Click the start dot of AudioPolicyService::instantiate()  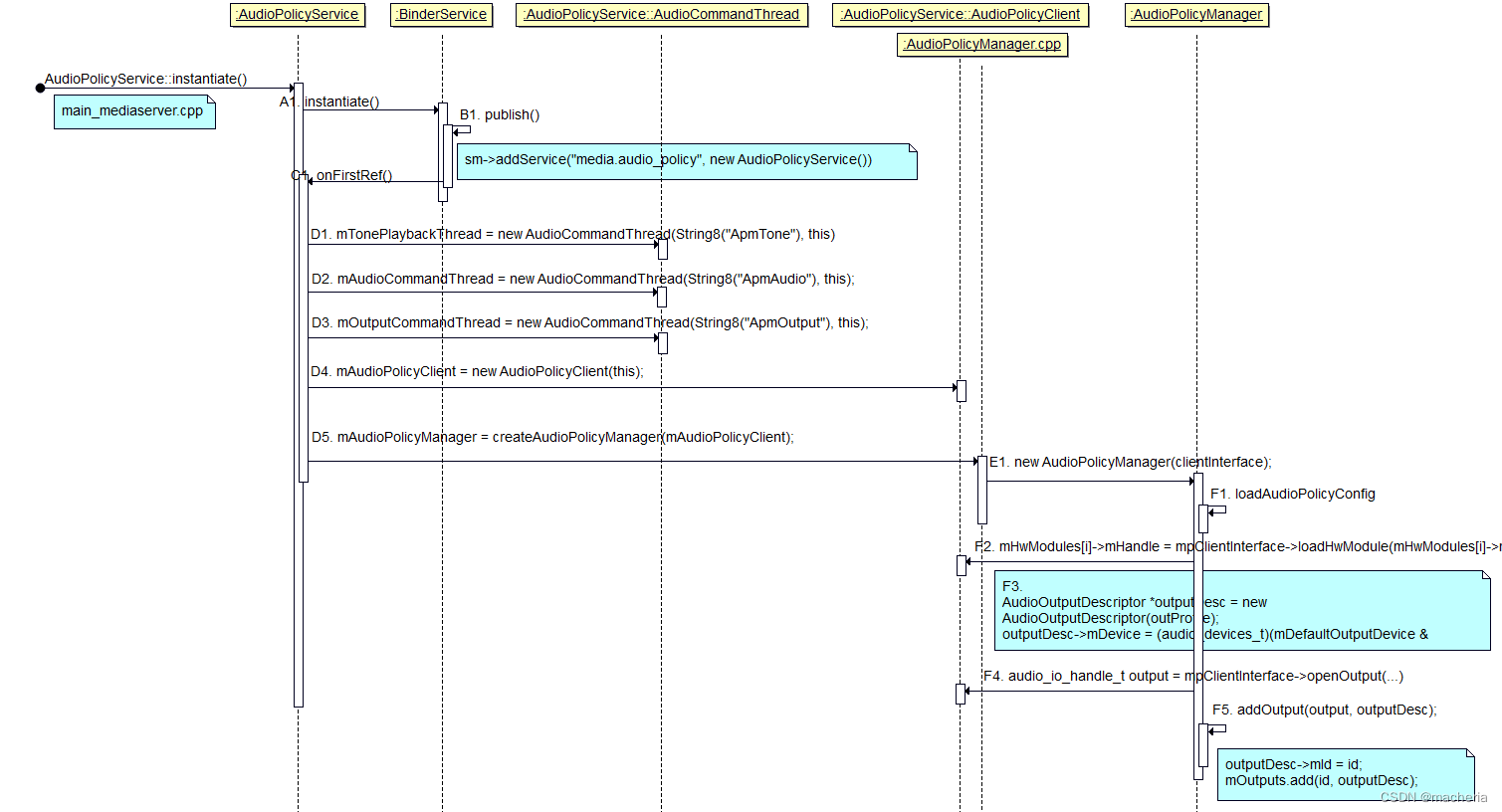click(40, 88)
